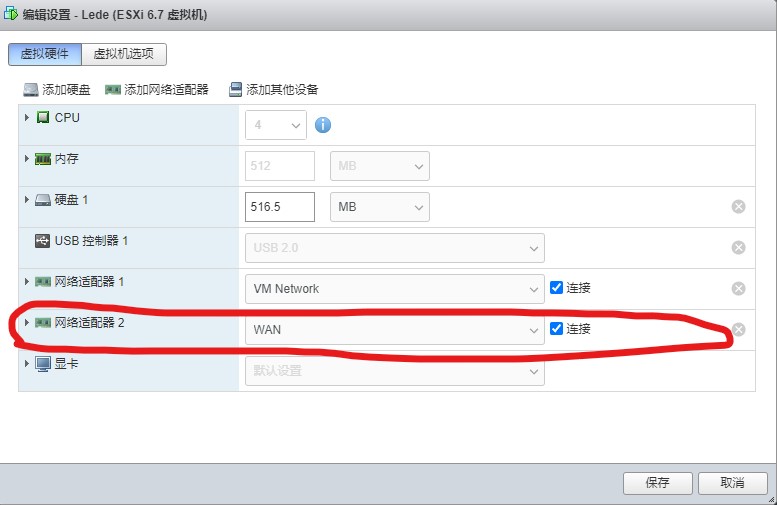777x505 pixels.
Task: Click the 网络适配器 2 card icon
Action: [x=43, y=323]
